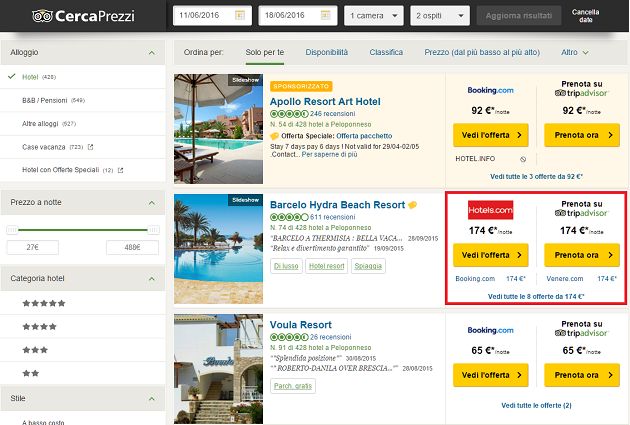Click the Parch. gratis tag
The width and height of the screenshot is (630, 425).
pos(293,386)
